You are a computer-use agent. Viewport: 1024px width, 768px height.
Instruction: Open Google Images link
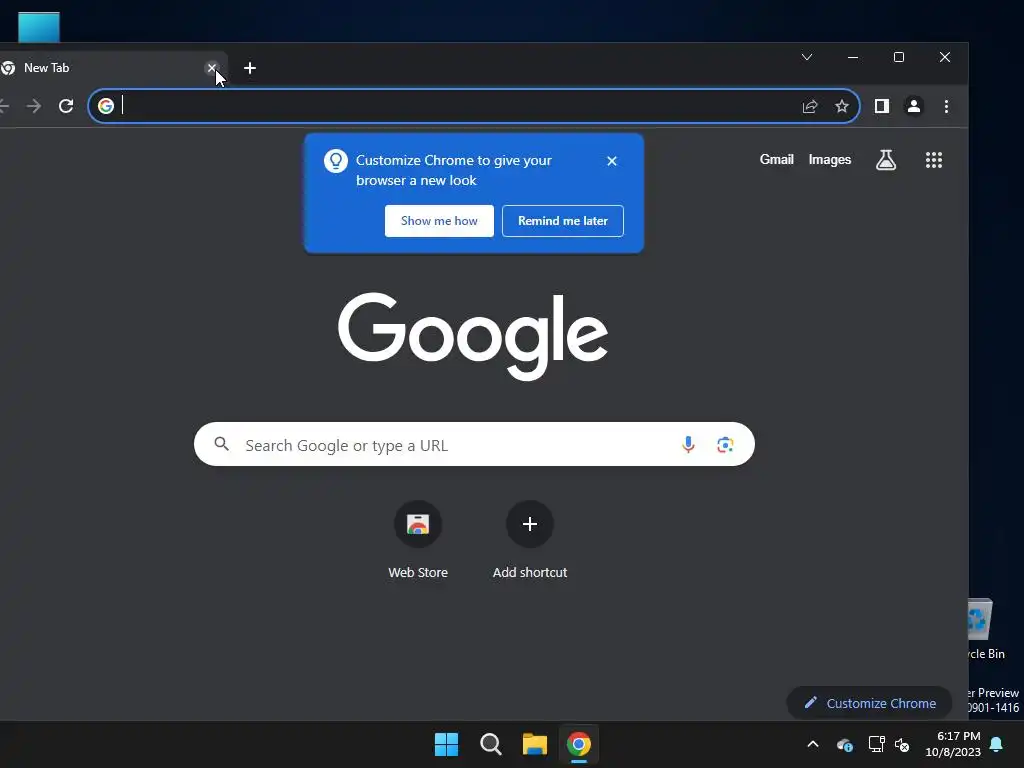pos(829,159)
